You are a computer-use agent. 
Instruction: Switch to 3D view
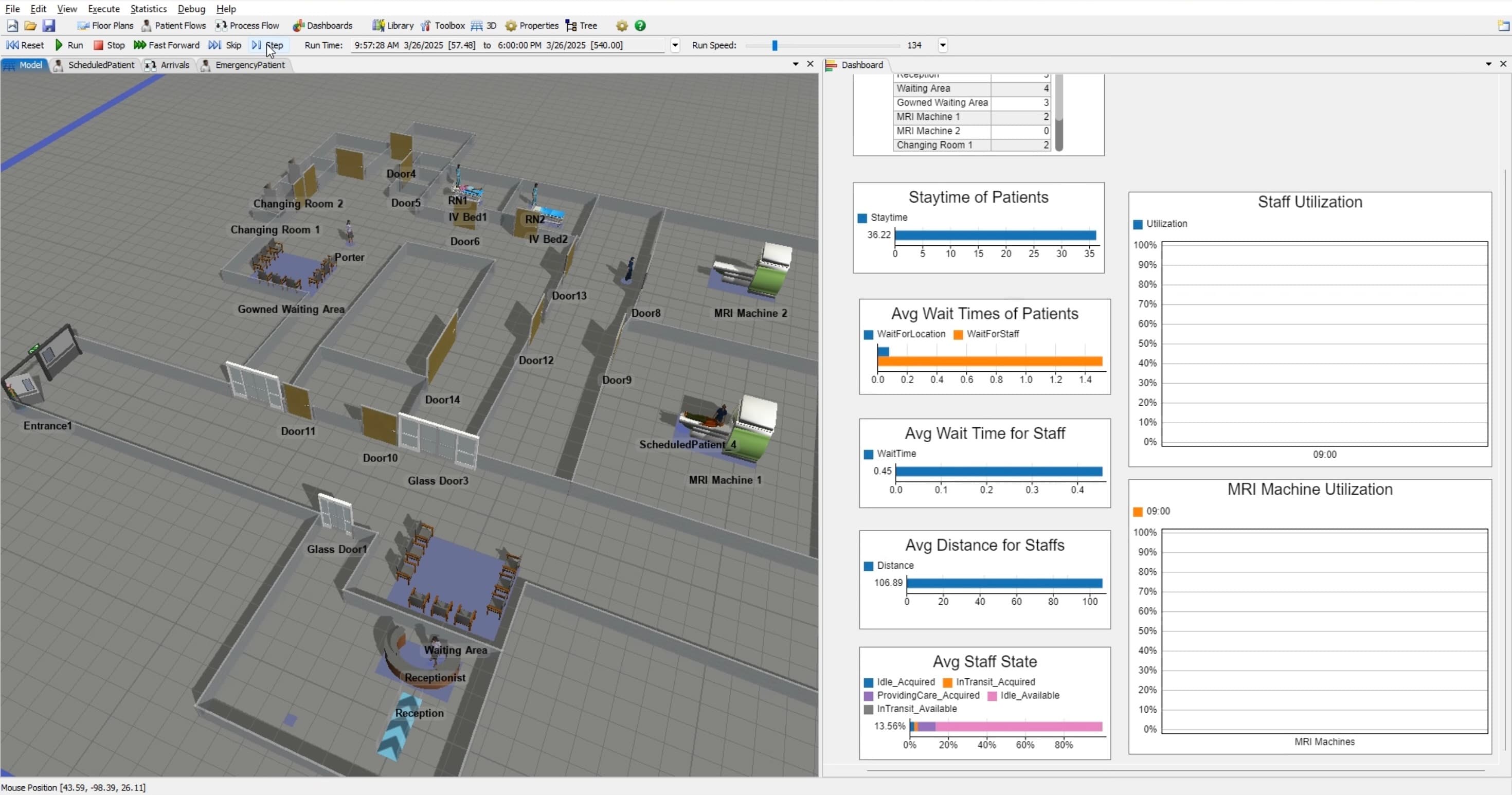point(483,25)
